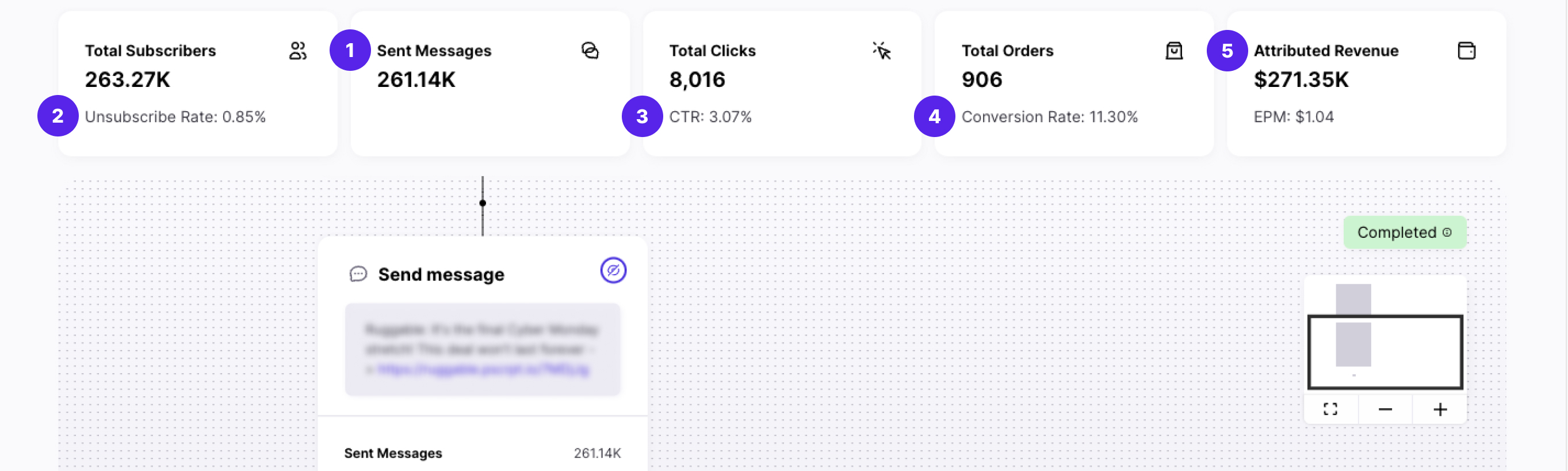Expand the Send message node statistics section
Screen dimensions: 1568x471
(x=483, y=453)
